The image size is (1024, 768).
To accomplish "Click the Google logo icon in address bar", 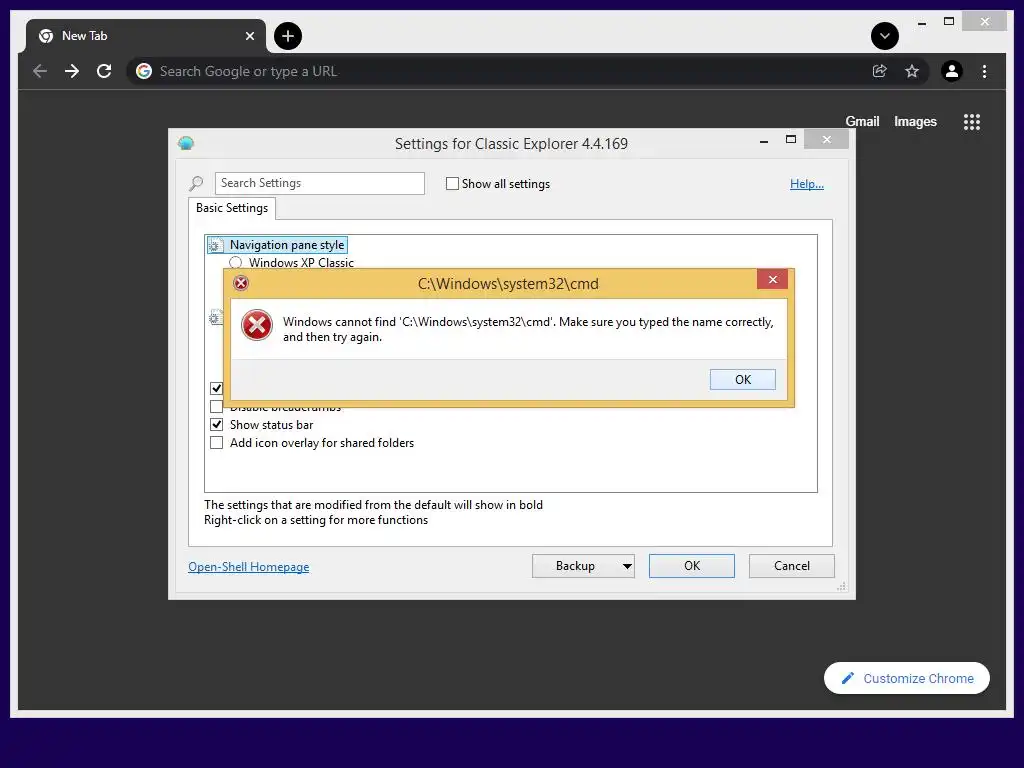I will coord(144,71).
